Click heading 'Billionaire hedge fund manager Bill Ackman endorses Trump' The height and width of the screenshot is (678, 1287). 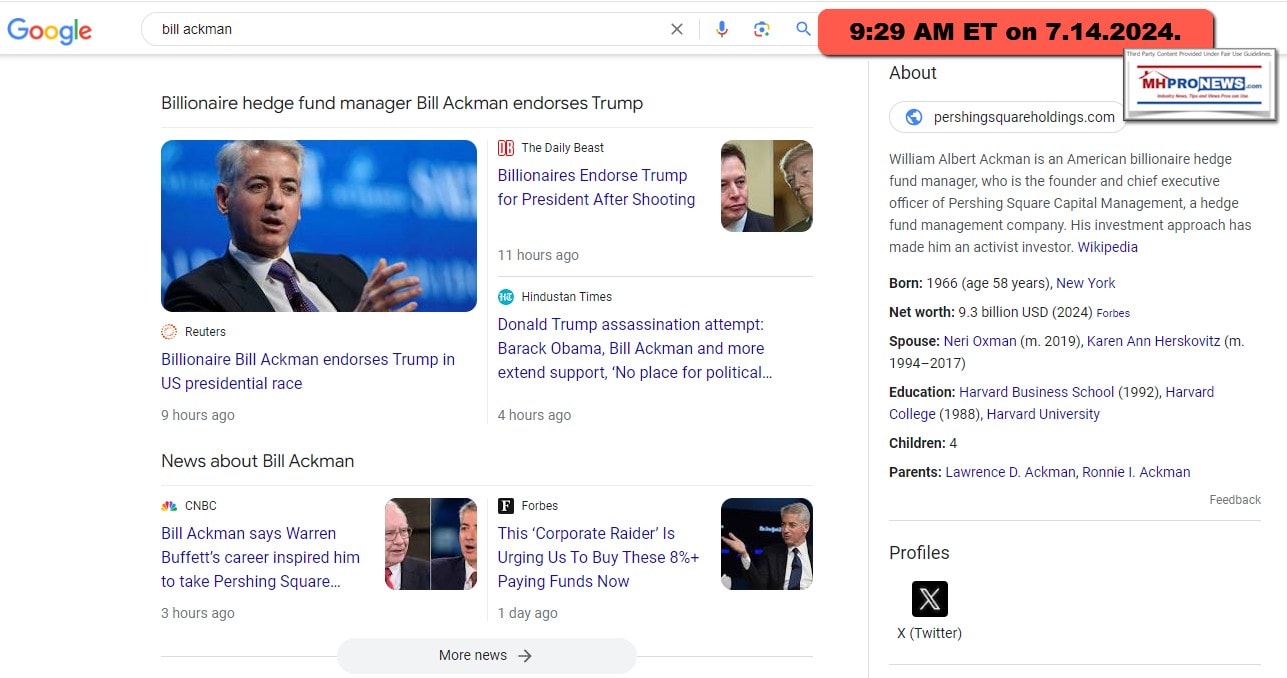402,103
